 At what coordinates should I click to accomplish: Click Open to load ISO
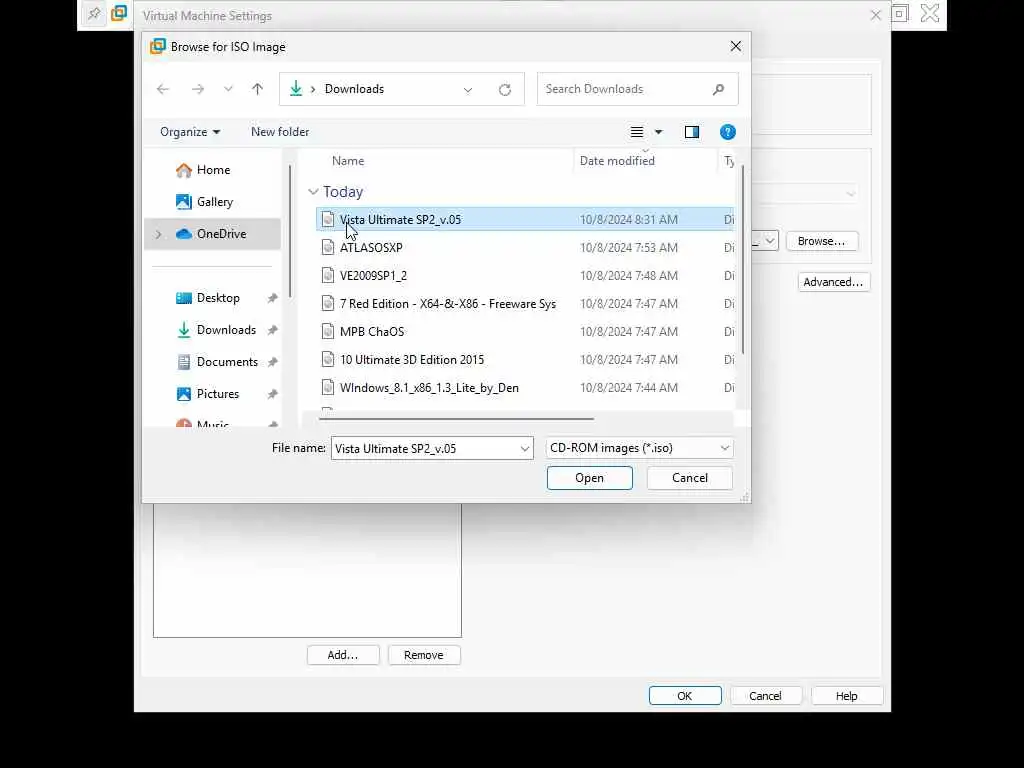pyautogui.click(x=590, y=478)
